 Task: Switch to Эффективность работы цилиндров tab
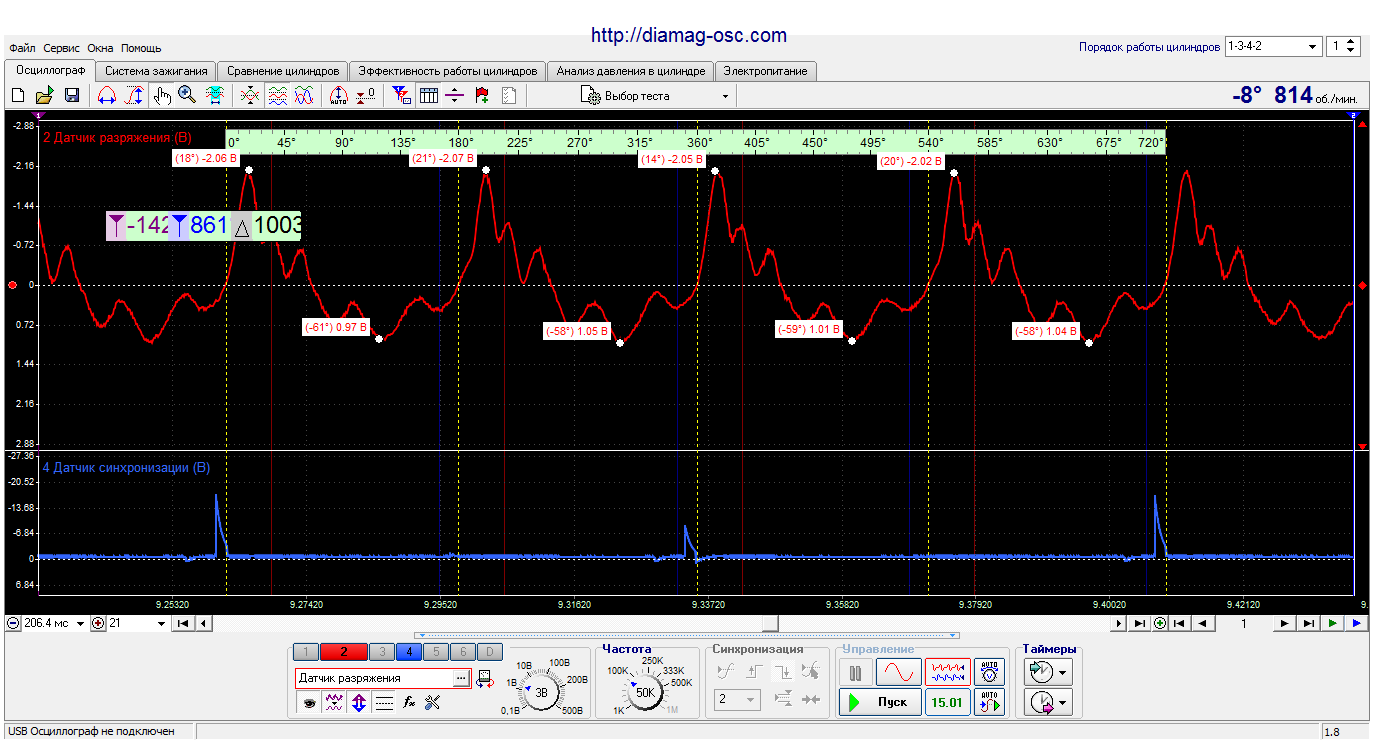click(448, 71)
